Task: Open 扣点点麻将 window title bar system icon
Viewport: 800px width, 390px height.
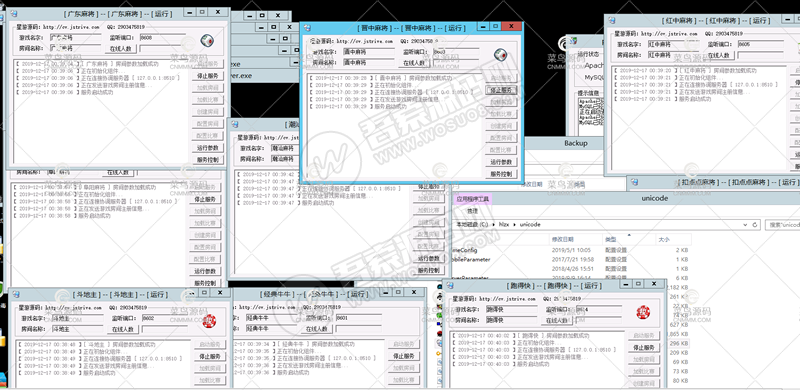Action: point(634,182)
